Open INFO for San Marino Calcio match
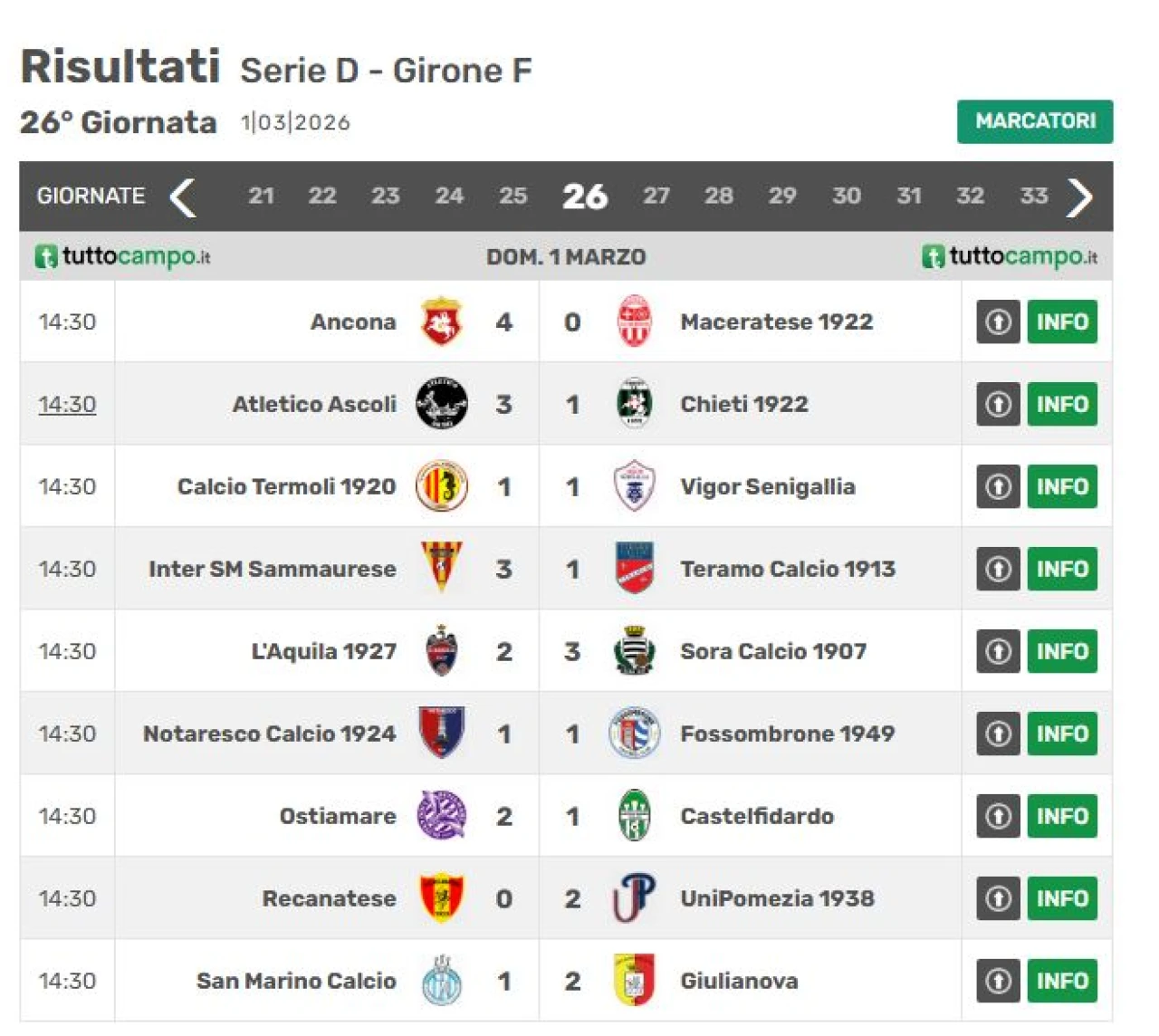This screenshot has height=1036, width=1159. click(x=1062, y=981)
